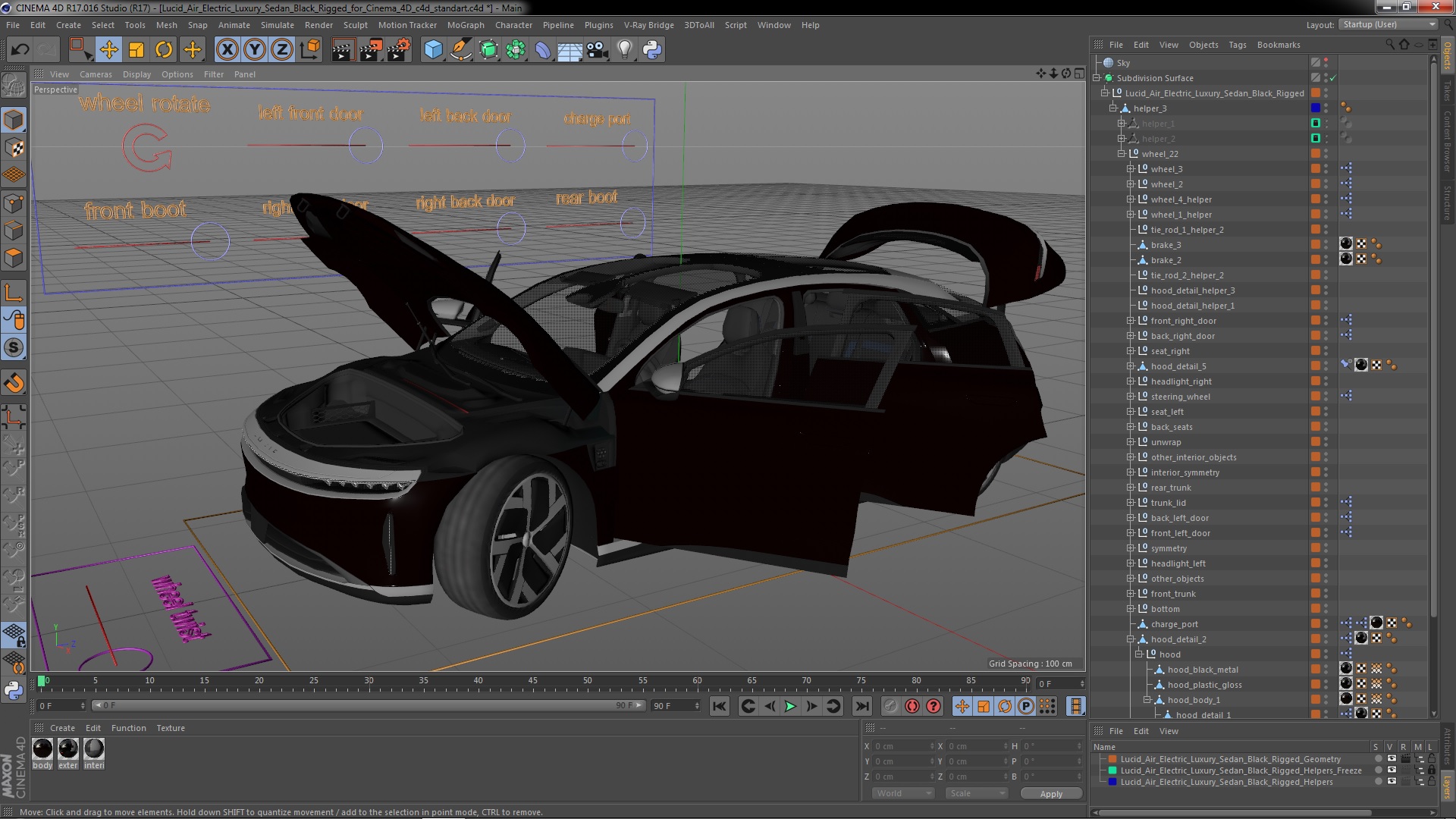The image size is (1456, 819).
Task: Expand the steering_wheel tree item
Action: click(1130, 397)
